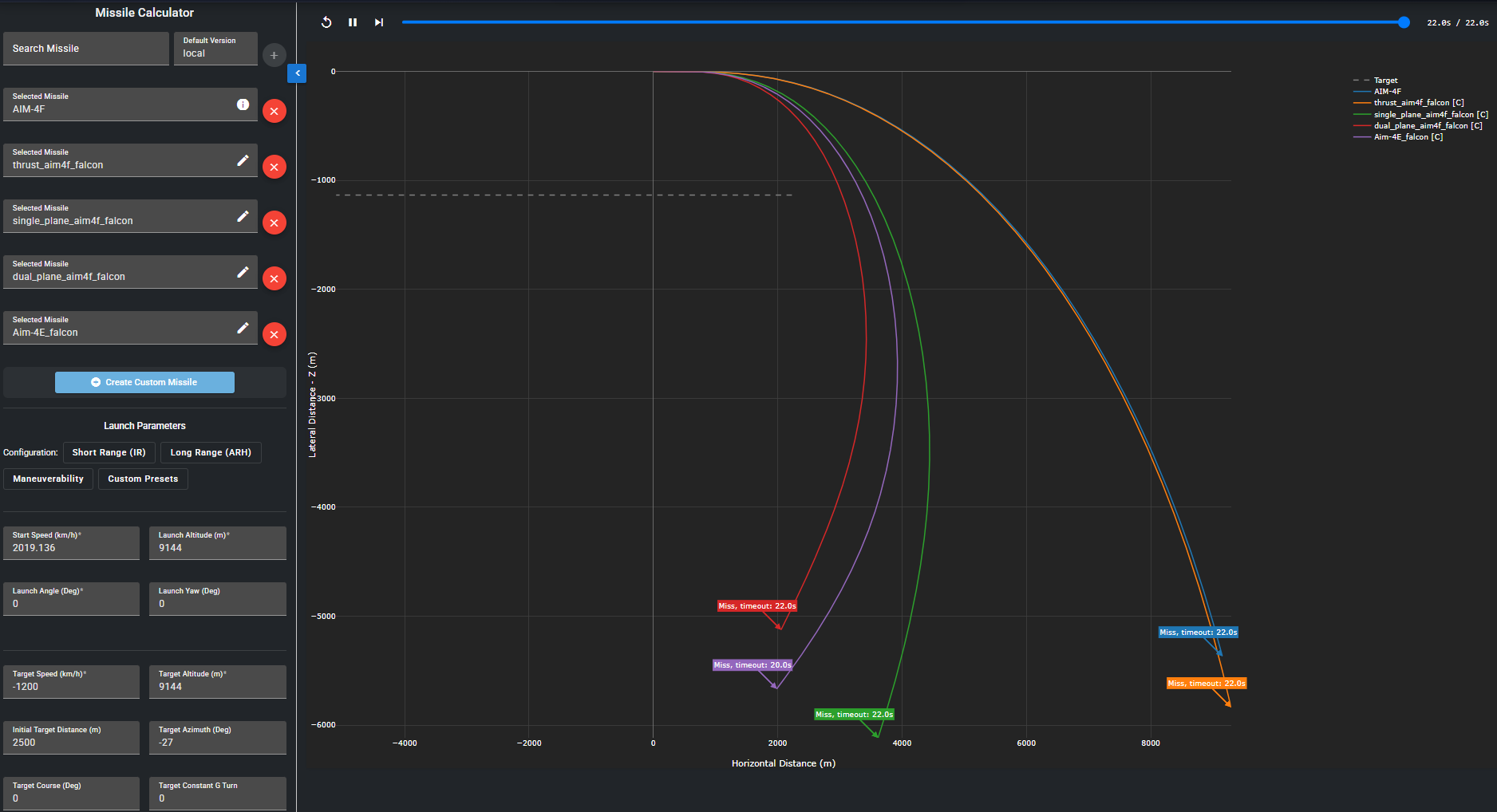The image size is (1497, 812).
Task: Click the plus button to add a missile
Action: pos(274,55)
